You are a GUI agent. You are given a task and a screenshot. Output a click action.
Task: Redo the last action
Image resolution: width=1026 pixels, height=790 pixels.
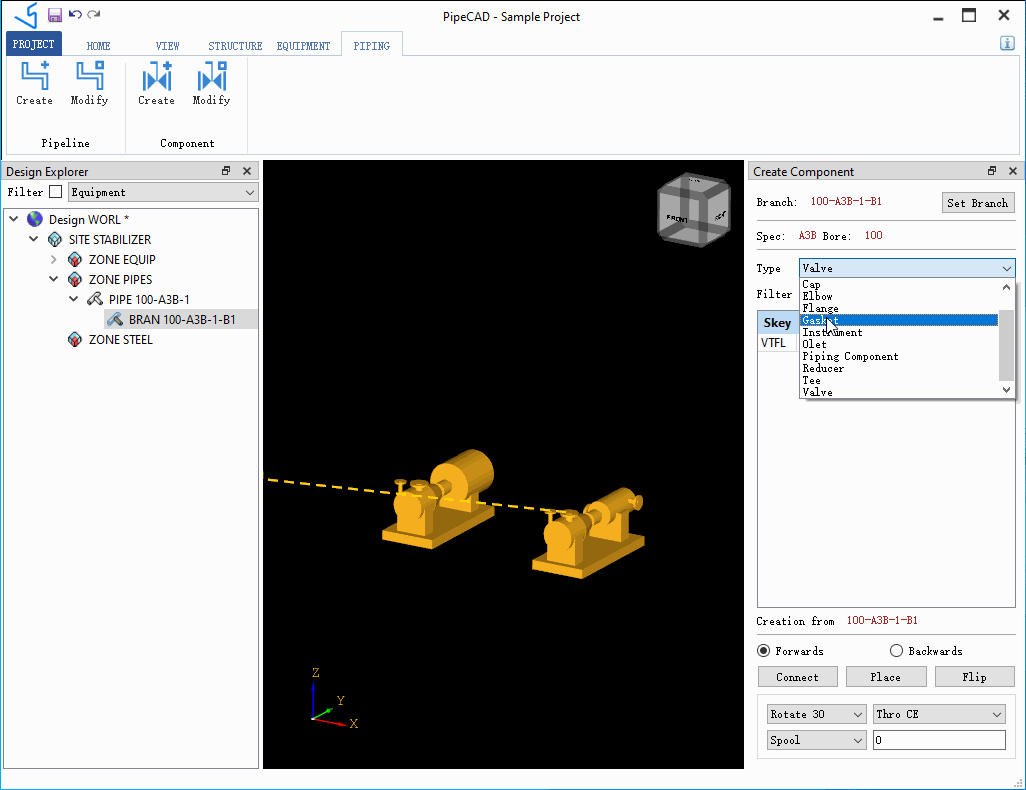[x=94, y=14]
